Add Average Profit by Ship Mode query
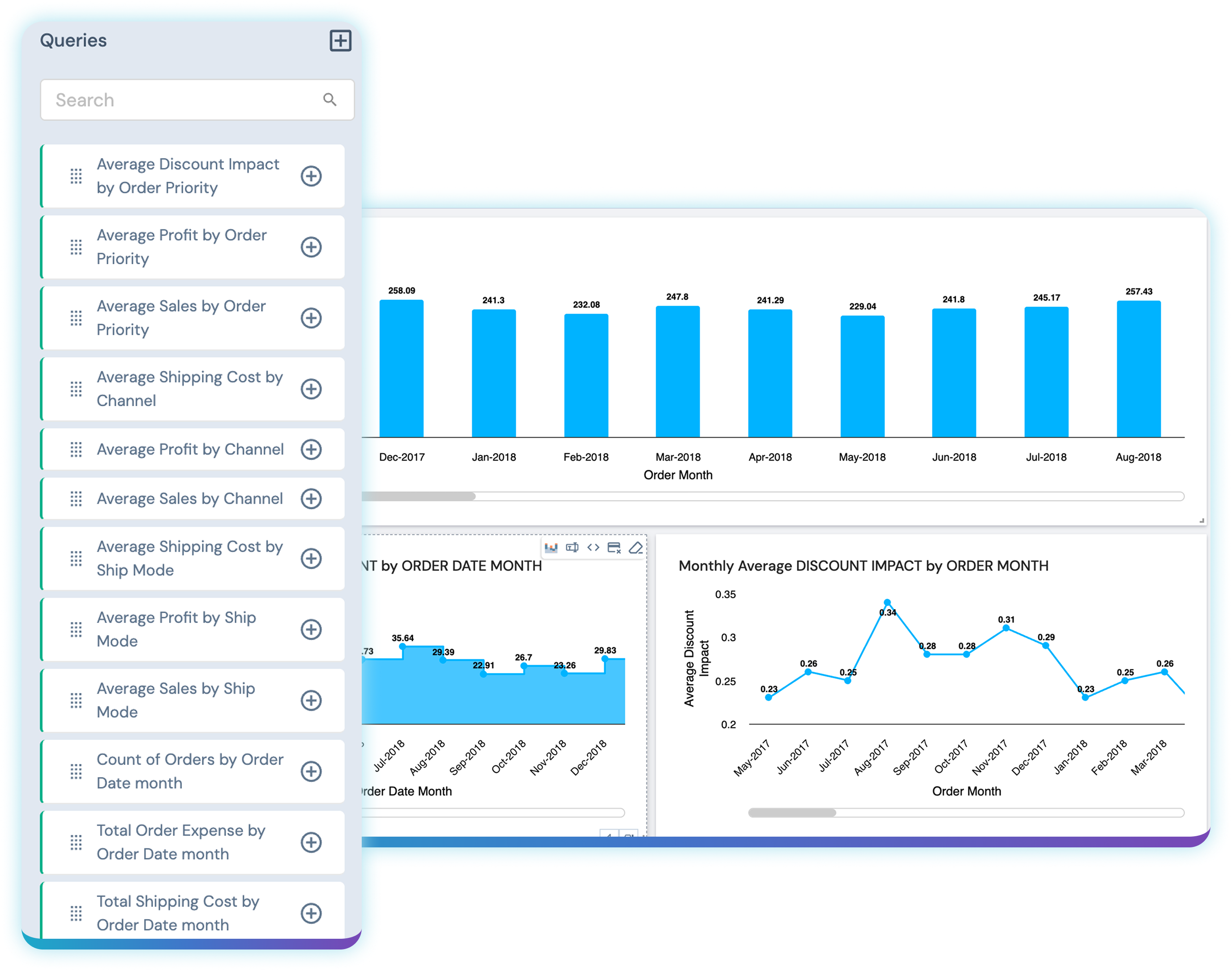The image size is (1232, 971). tap(311, 629)
